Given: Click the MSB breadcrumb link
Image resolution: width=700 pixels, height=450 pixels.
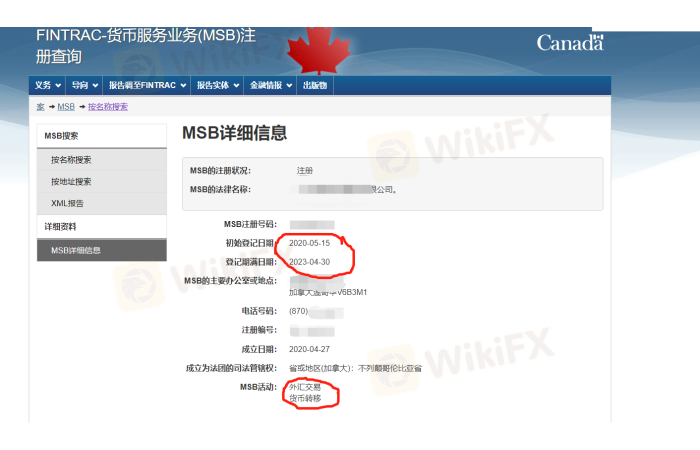Looking at the screenshot, I should click(66, 107).
